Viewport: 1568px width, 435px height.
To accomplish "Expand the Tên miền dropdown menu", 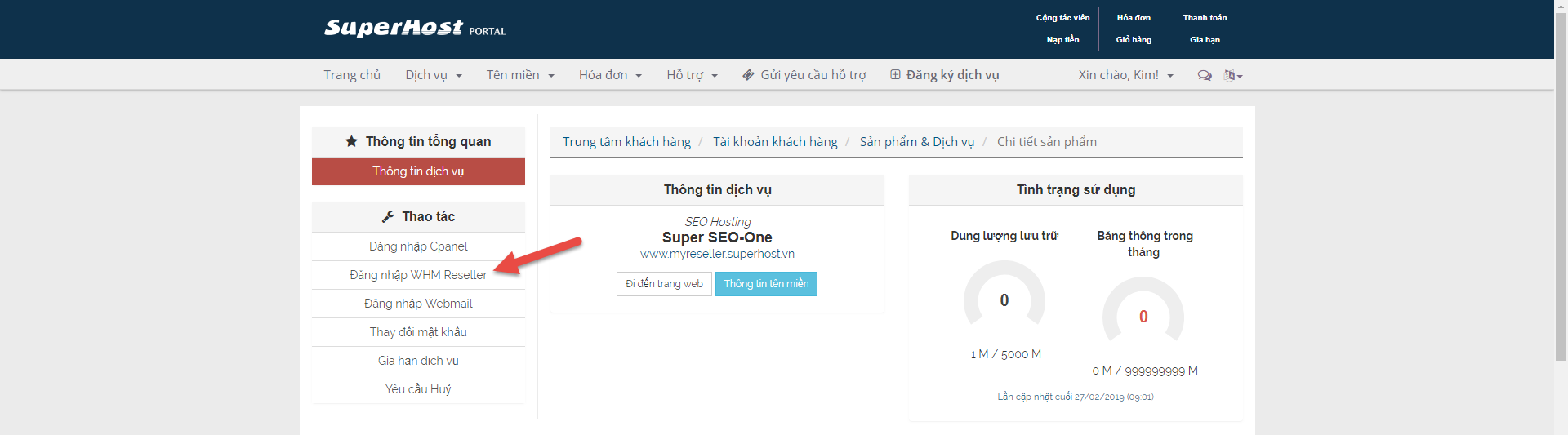I will tap(520, 75).
